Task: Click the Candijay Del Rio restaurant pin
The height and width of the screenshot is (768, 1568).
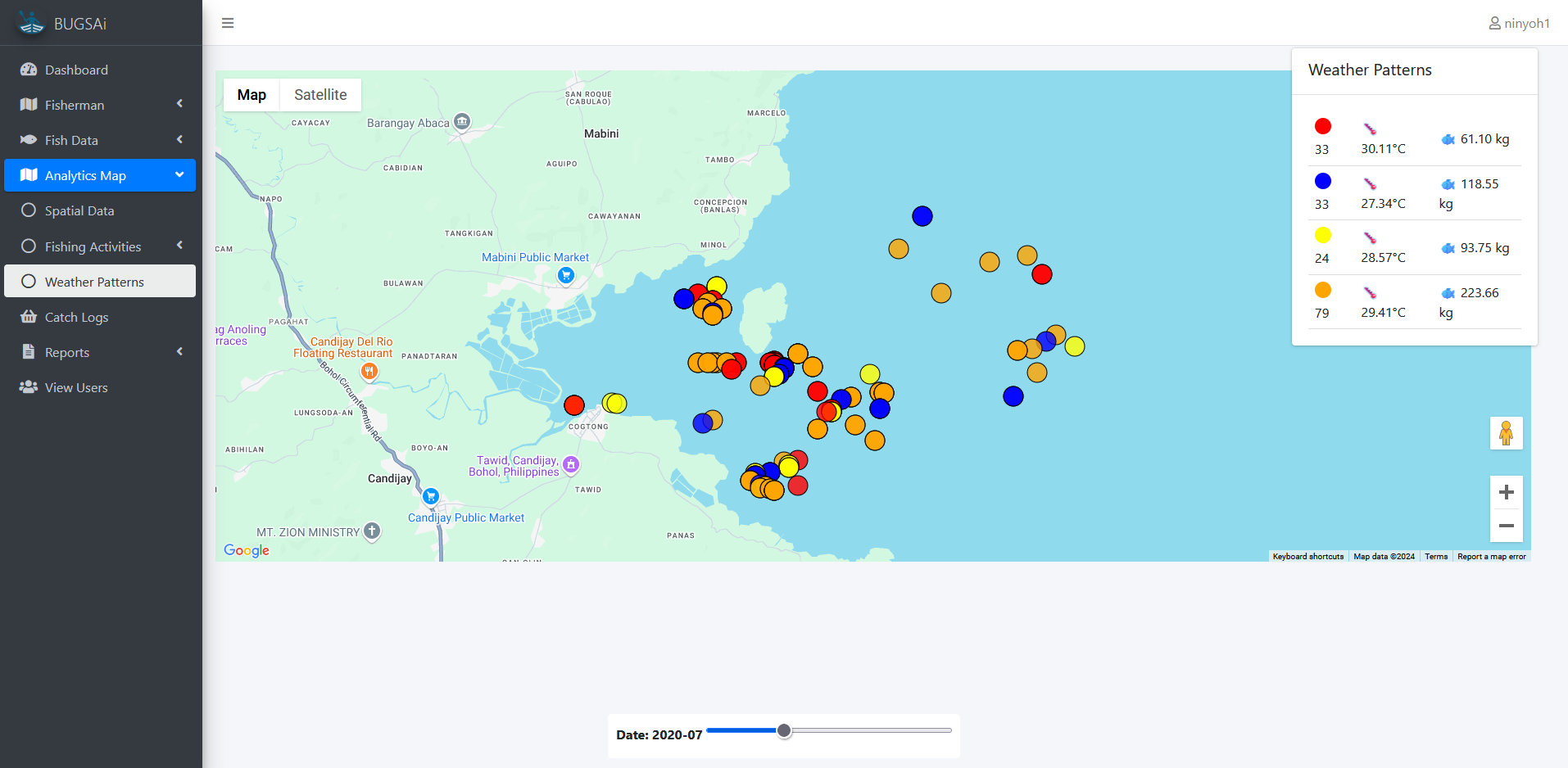Action: 369,372
